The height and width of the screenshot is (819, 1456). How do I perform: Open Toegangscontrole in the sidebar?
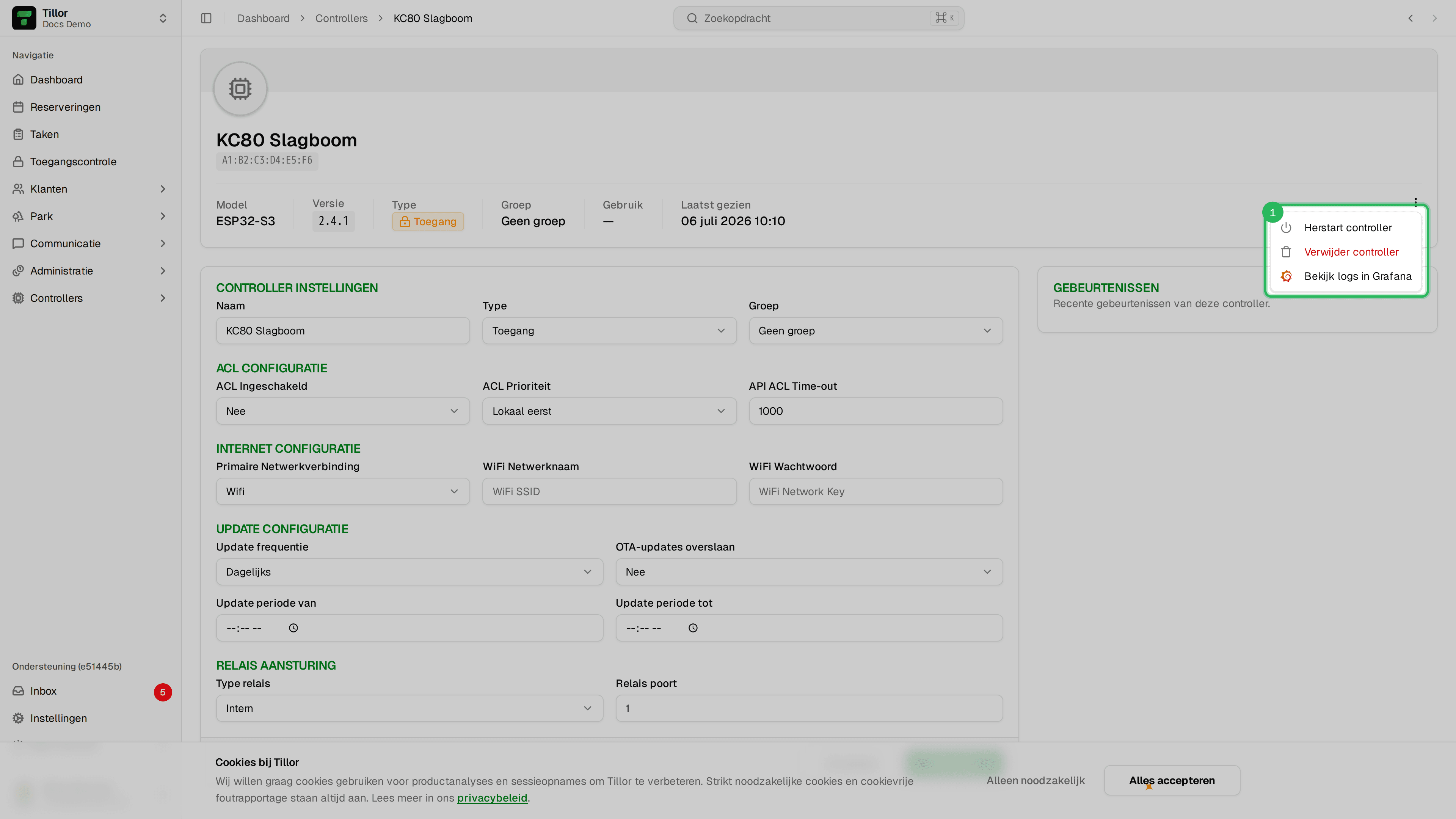(x=91, y=162)
